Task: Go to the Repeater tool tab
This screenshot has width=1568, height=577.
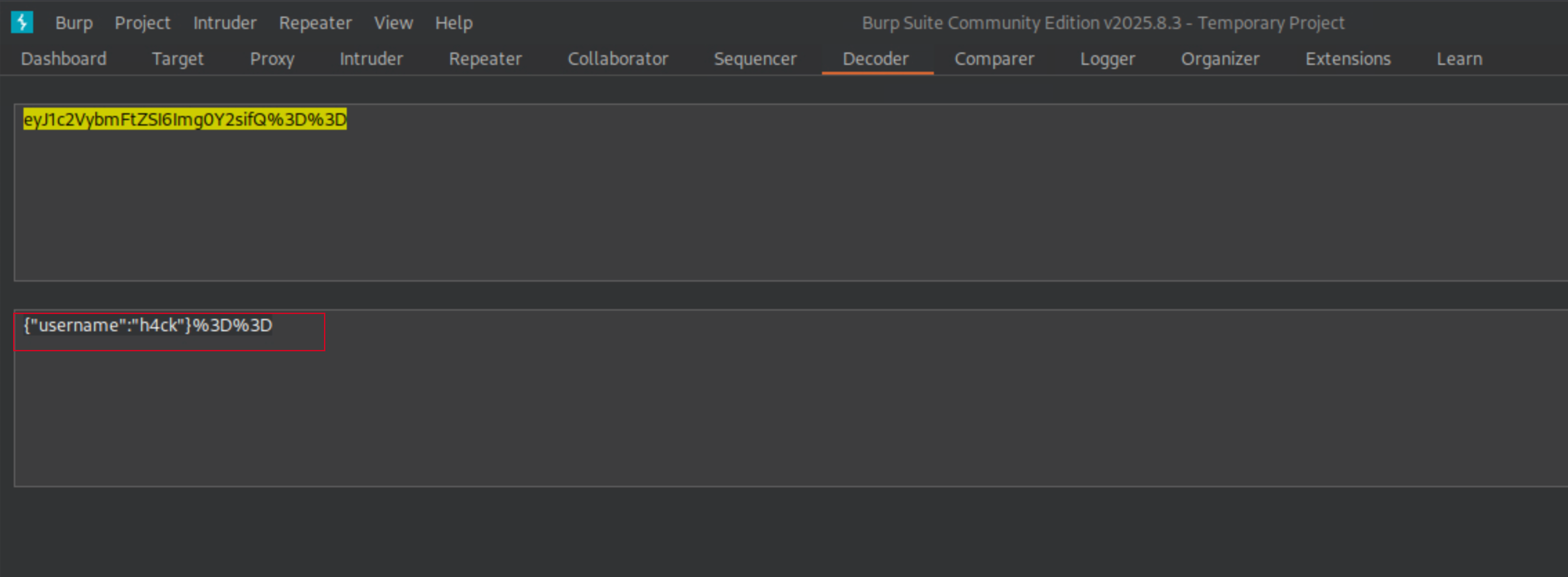Action: pos(485,59)
